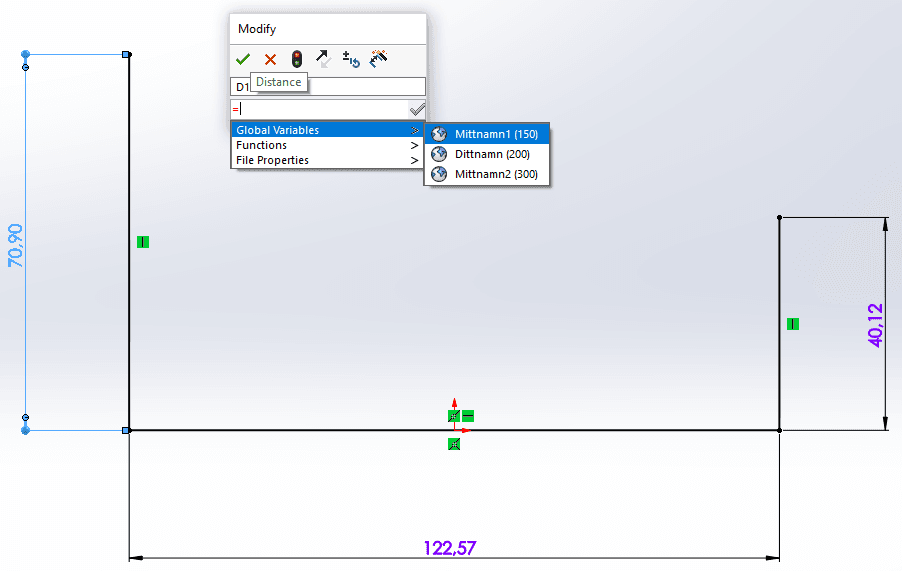902x571 pixels.
Task: Cancel changes with the red X
Action: click(270, 59)
